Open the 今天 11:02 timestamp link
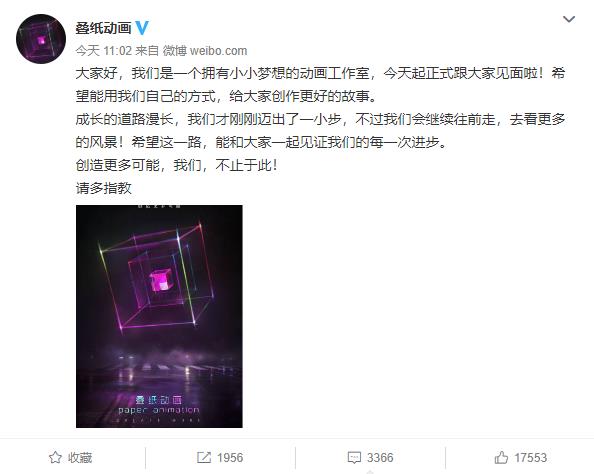Screen dimensions: 594x474 pyautogui.click(x=103, y=51)
